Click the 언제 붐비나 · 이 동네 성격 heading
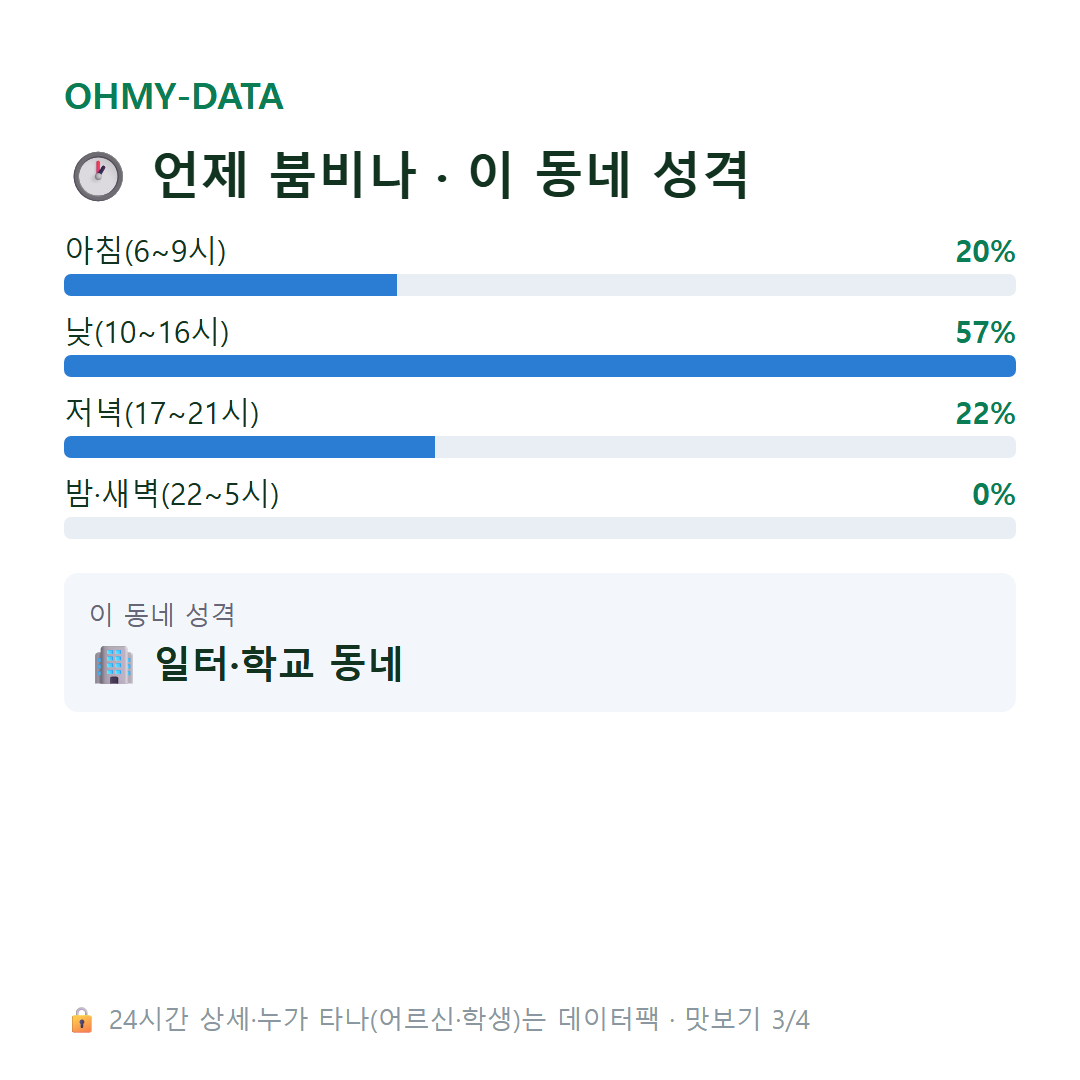The width and height of the screenshot is (1080, 1080). point(450,176)
